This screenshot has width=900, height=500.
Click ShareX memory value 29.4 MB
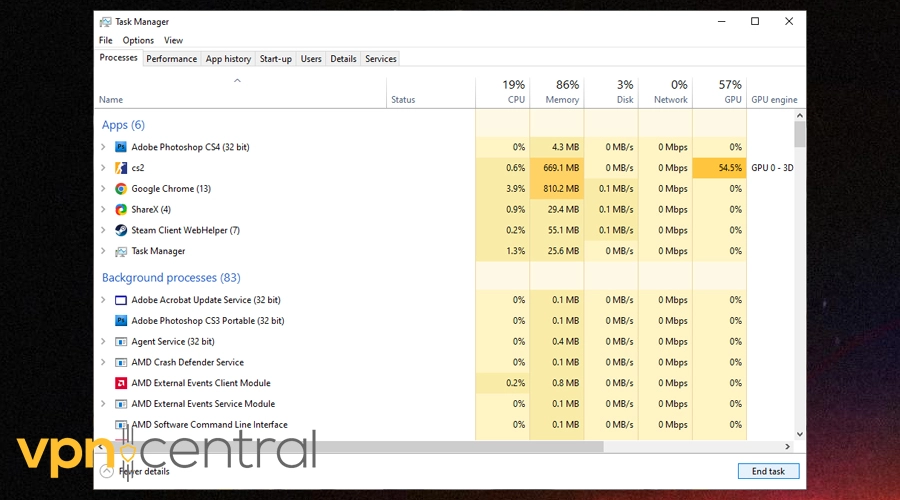557,210
